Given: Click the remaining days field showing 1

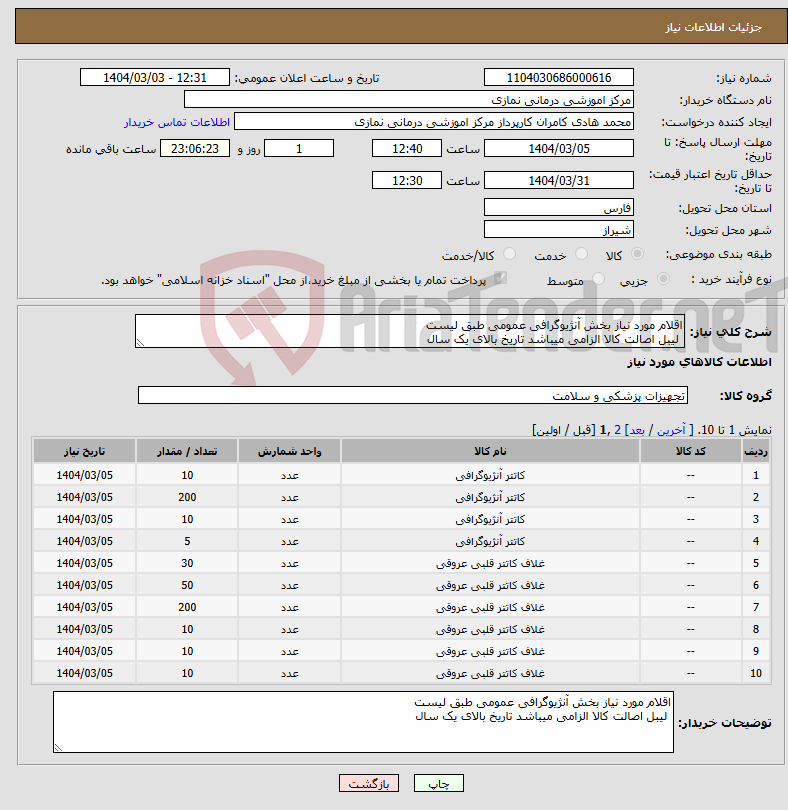Looking at the screenshot, I should pos(299,149).
